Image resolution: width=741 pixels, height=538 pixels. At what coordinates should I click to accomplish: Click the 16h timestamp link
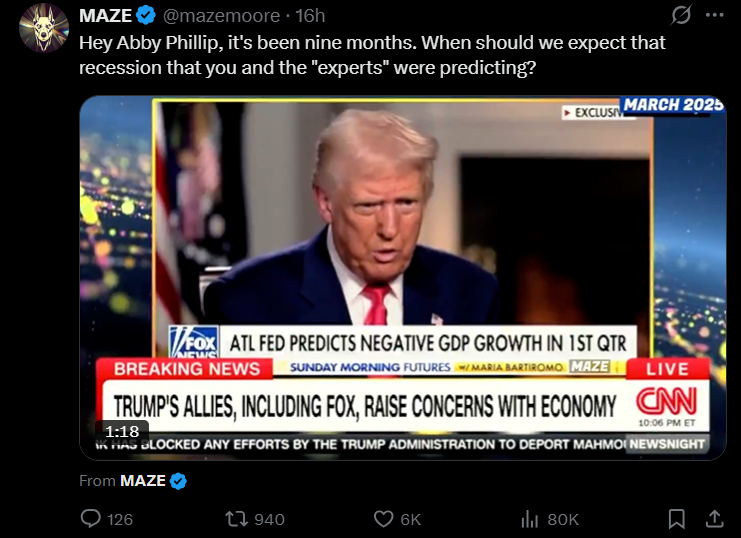310,16
